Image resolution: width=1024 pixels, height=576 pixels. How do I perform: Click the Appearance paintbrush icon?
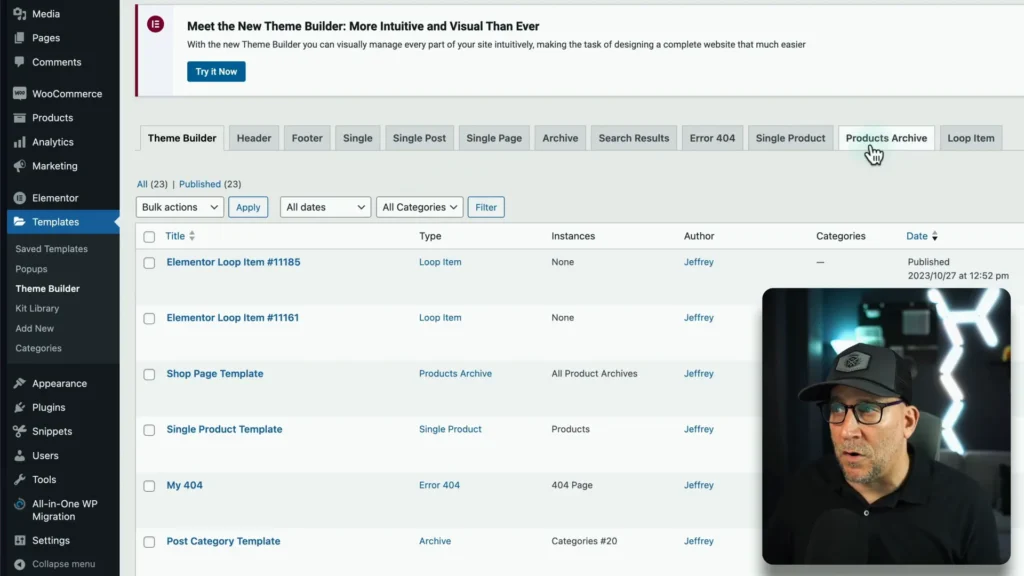click(20, 383)
